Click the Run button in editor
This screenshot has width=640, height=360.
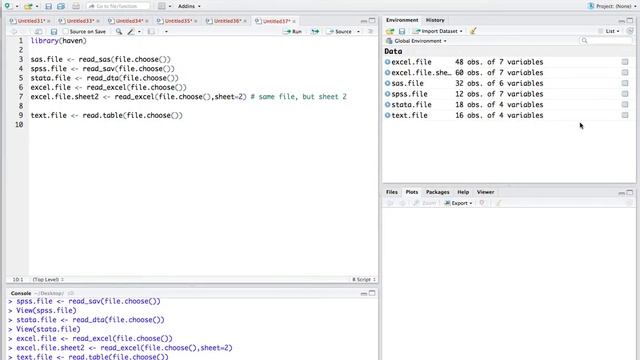point(293,31)
